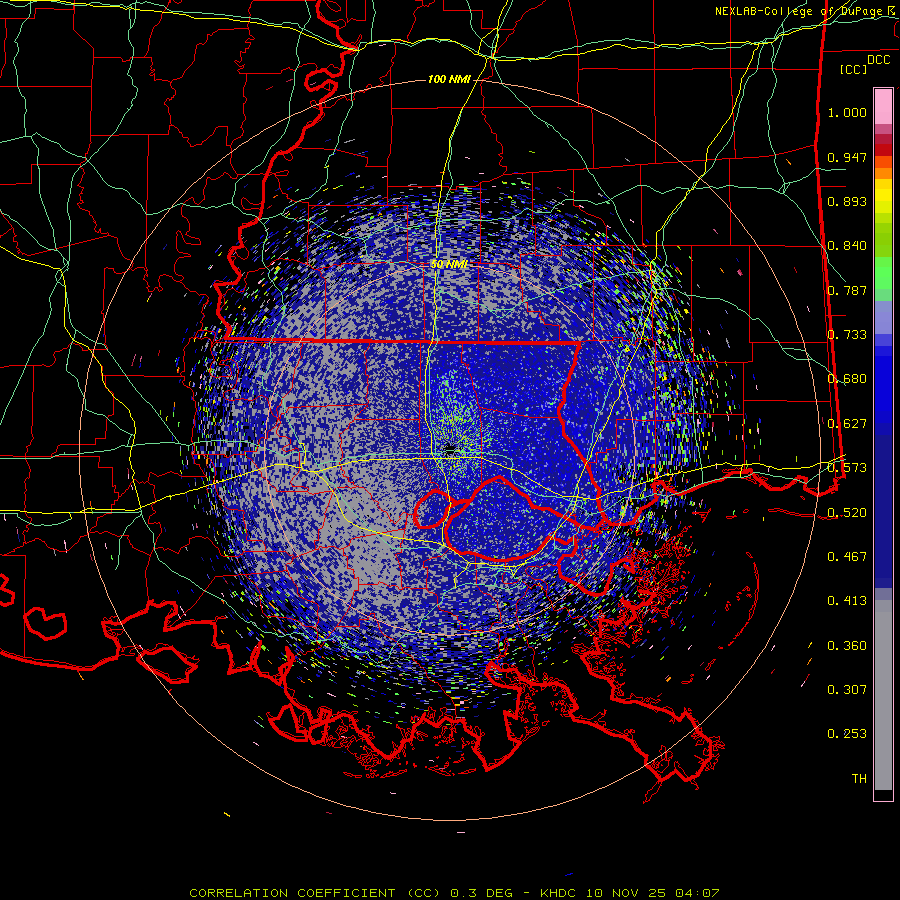Click the 50 NMI range ring label
900x900 pixels.
449,264
